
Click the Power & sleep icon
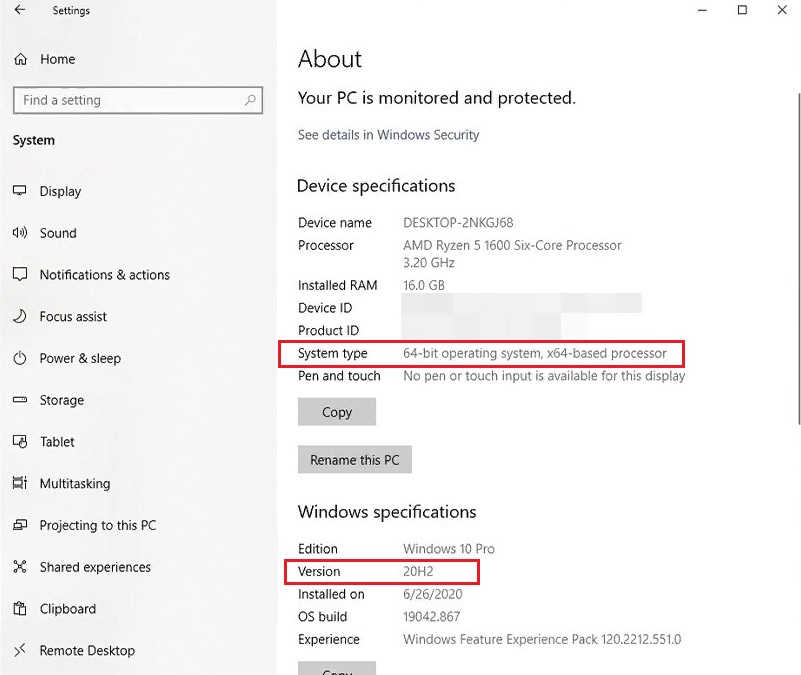(19, 358)
